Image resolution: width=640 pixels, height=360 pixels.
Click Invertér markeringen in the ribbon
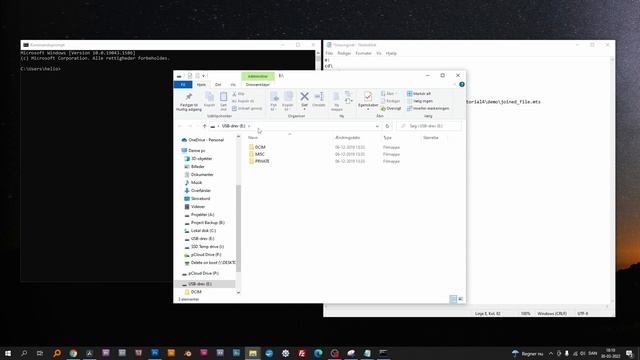[428, 109]
